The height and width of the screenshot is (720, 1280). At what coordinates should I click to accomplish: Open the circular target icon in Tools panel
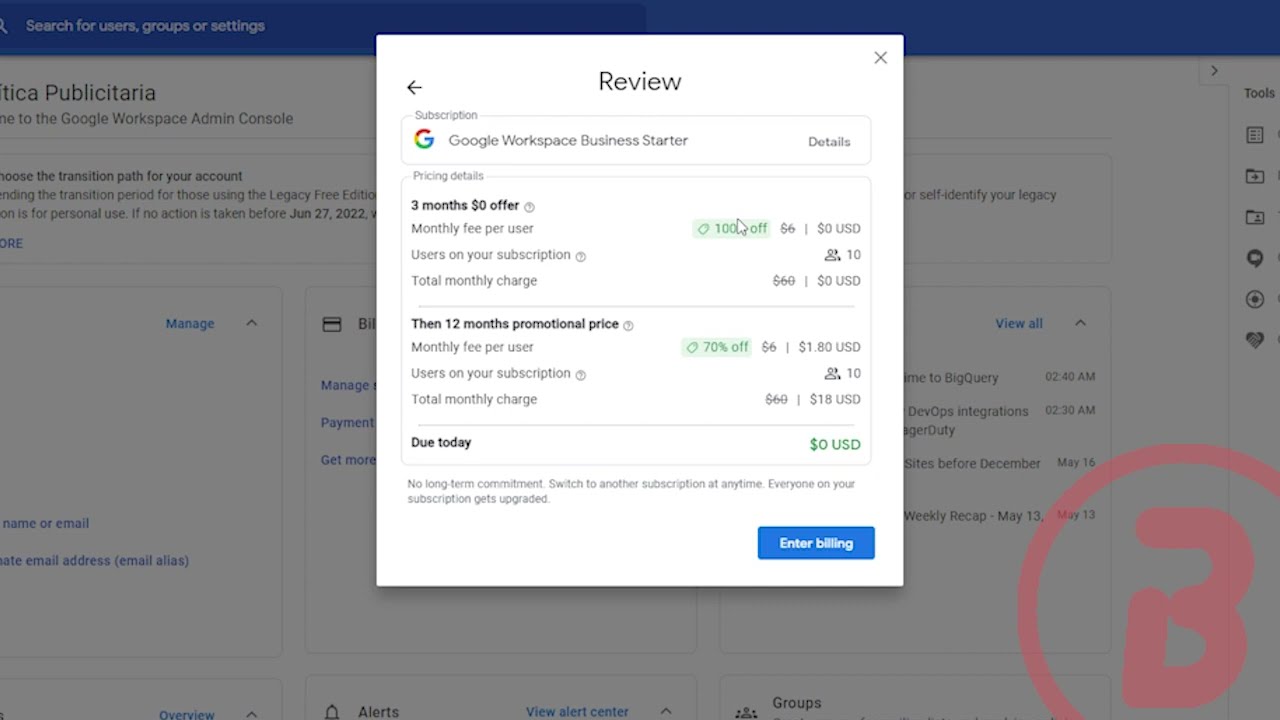tap(1255, 299)
